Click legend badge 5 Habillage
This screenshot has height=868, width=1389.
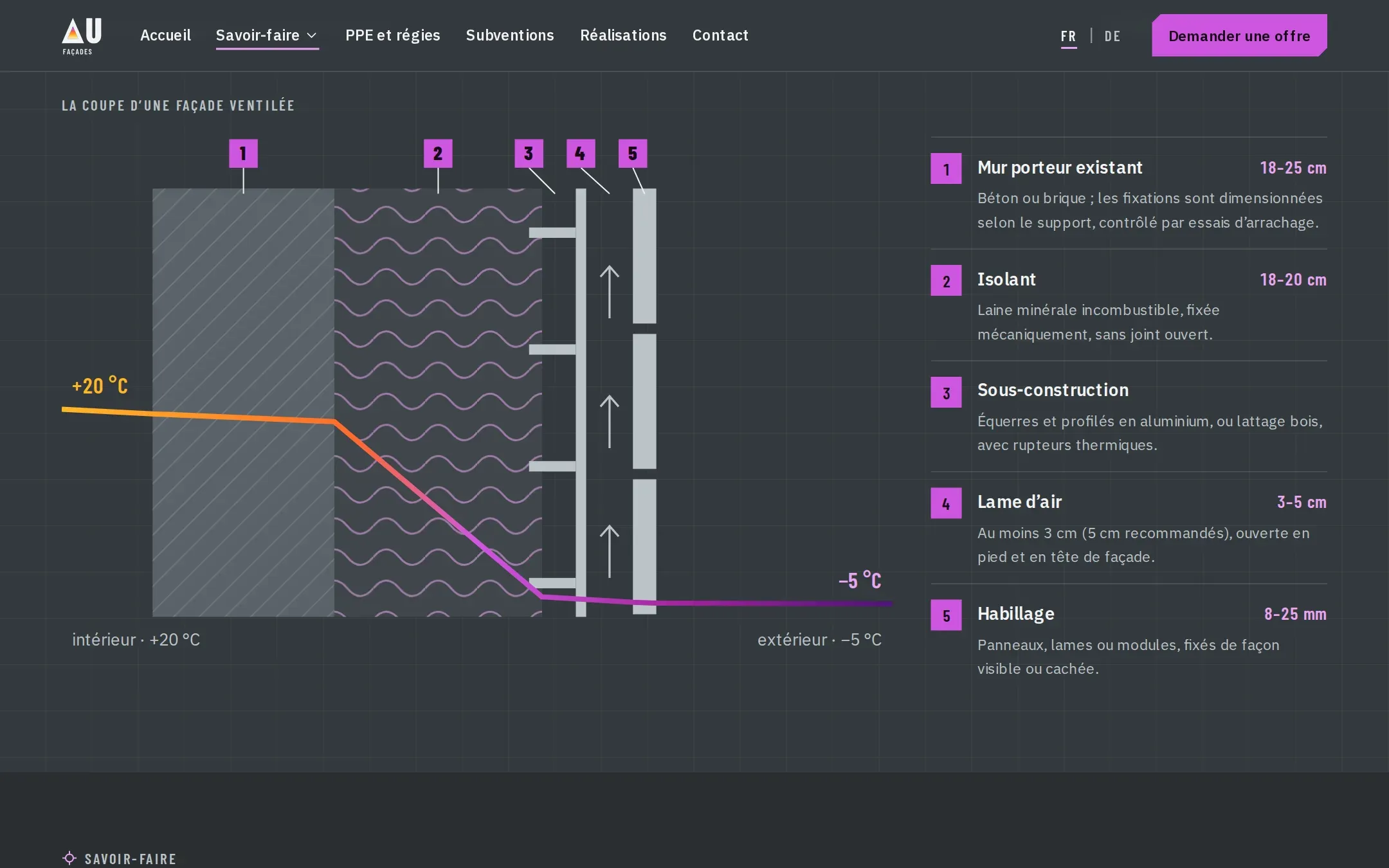[x=946, y=615]
